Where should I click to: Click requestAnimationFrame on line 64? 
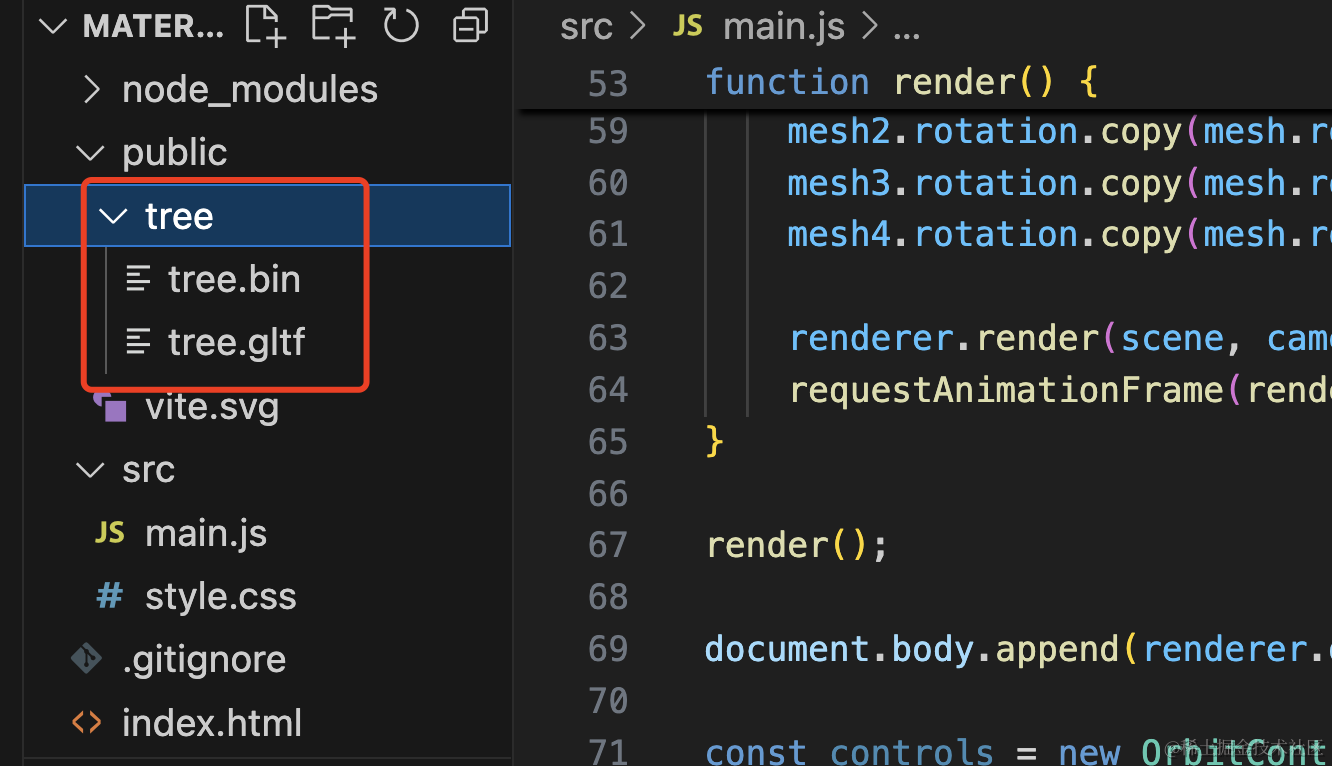pyautogui.click(x=1007, y=390)
